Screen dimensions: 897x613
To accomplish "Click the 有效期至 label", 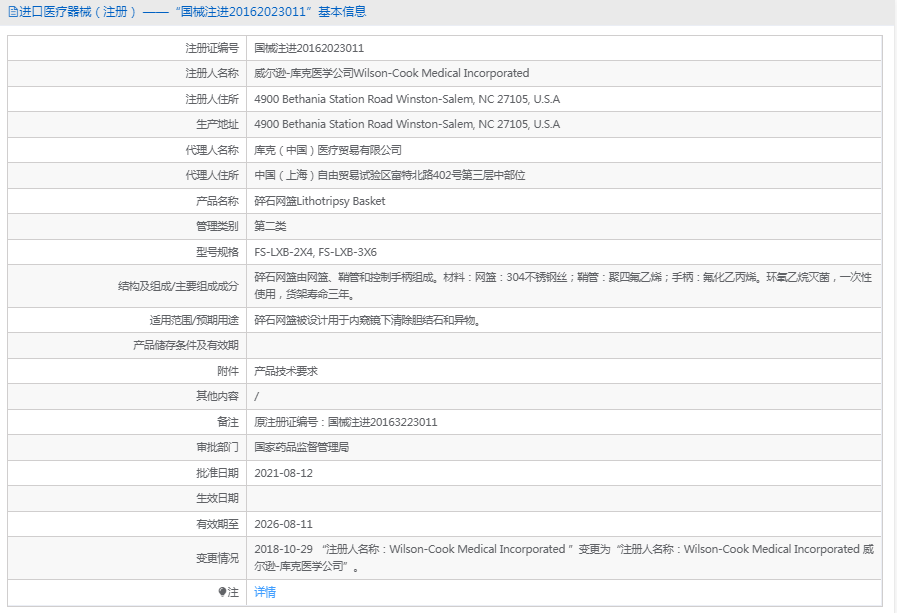I will click(217, 524).
